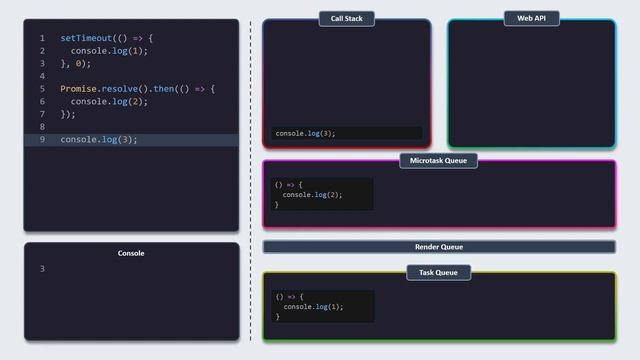Click line number 8 in code editor

(x=42, y=127)
